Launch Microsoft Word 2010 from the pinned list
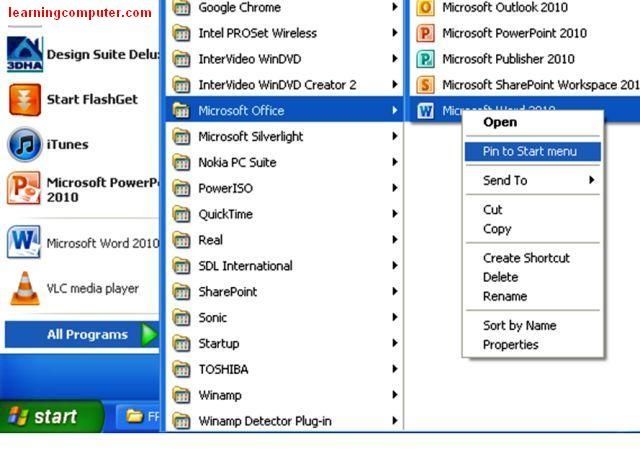Screen dimensions: 640x474 82,243
